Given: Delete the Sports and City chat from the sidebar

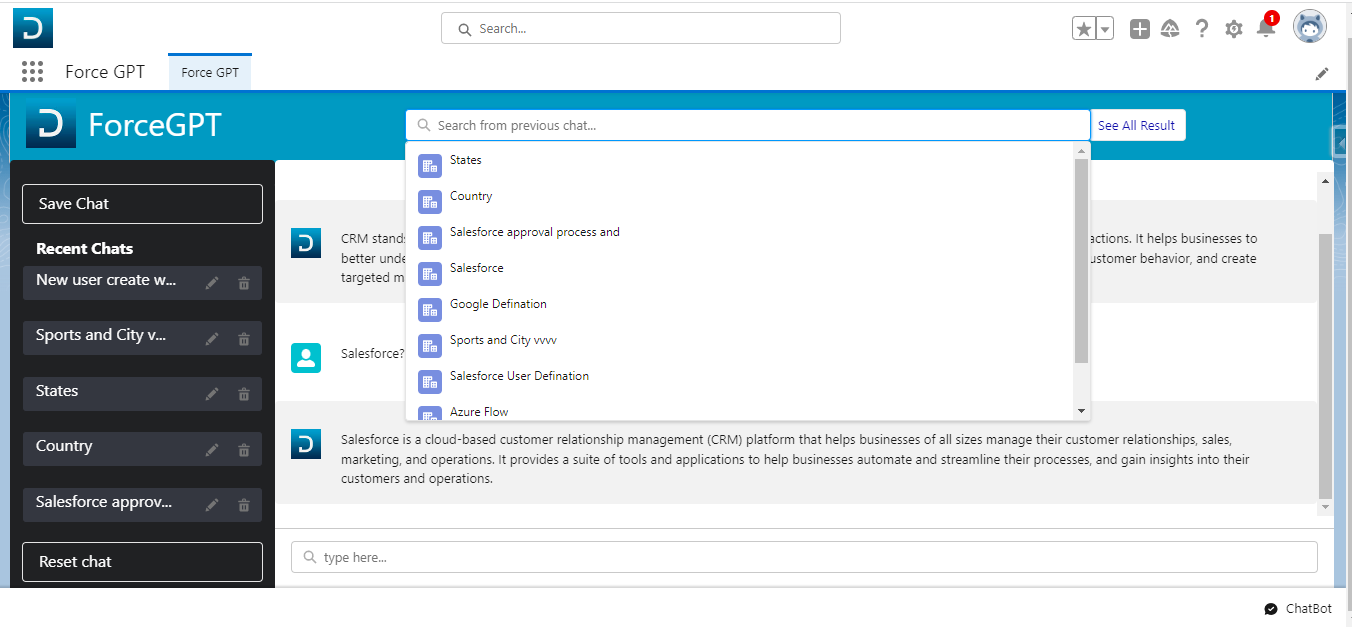Looking at the screenshot, I should coord(244,339).
